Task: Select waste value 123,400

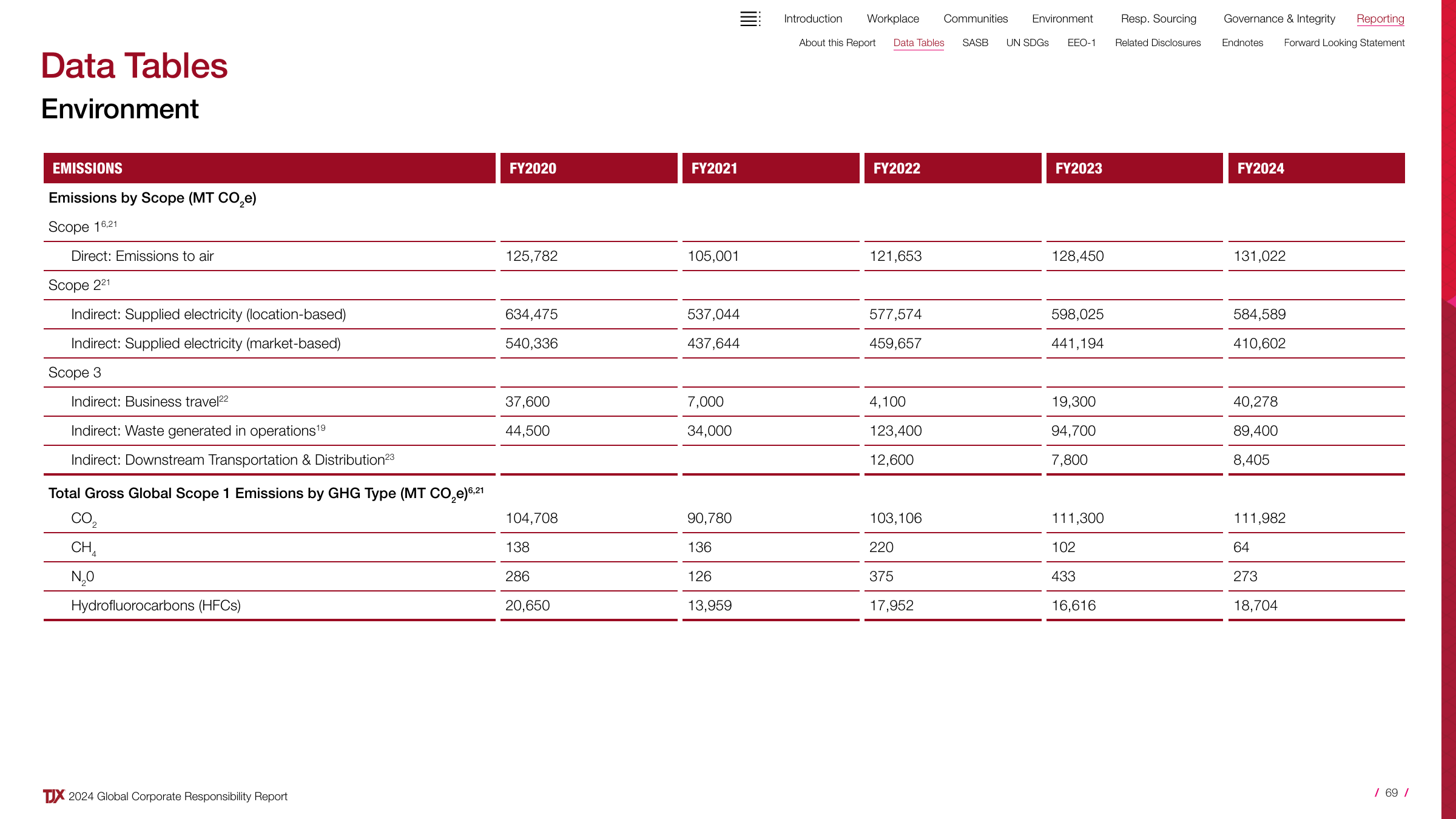Action: pyautogui.click(x=895, y=431)
